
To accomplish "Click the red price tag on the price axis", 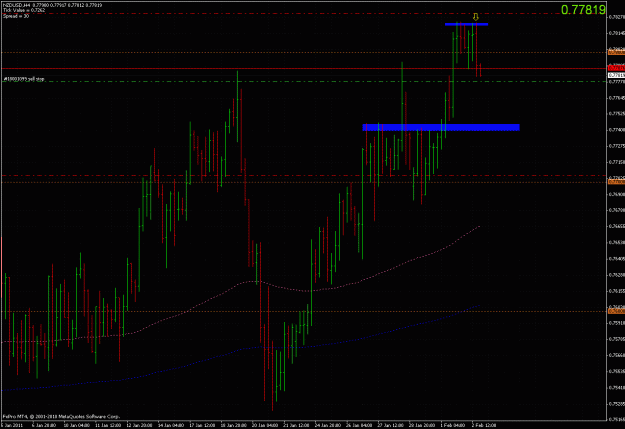I will (x=616, y=69).
